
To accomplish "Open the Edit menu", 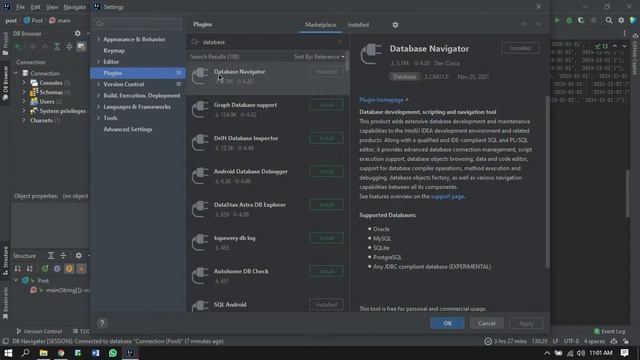I will (36, 7).
